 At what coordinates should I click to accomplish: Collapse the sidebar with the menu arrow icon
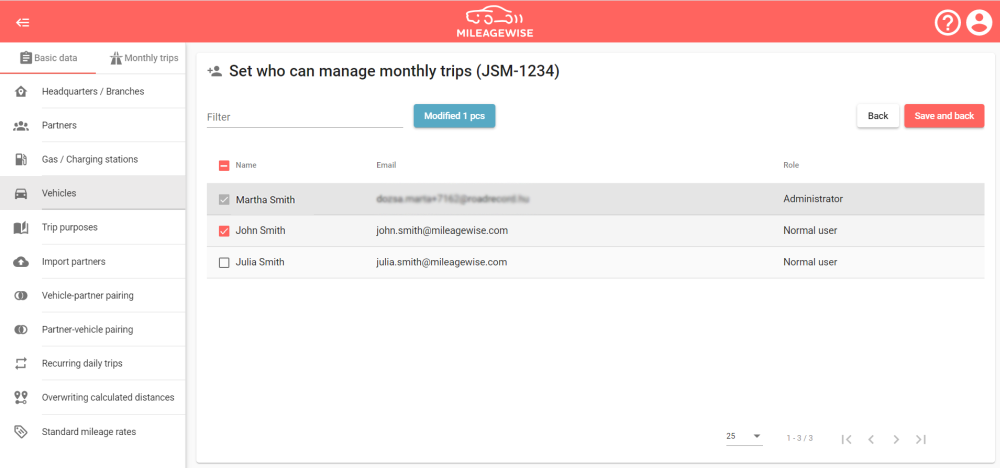tap(23, 23)
